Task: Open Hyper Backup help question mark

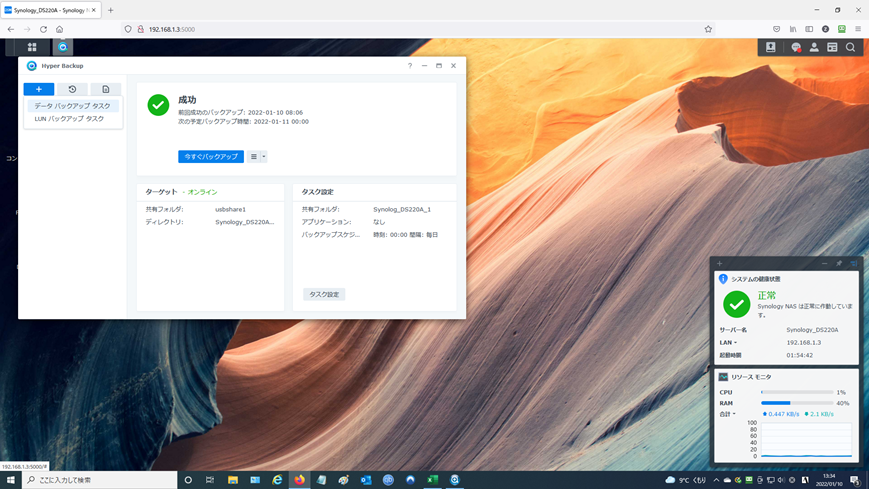Action: (x=410, y=65)
